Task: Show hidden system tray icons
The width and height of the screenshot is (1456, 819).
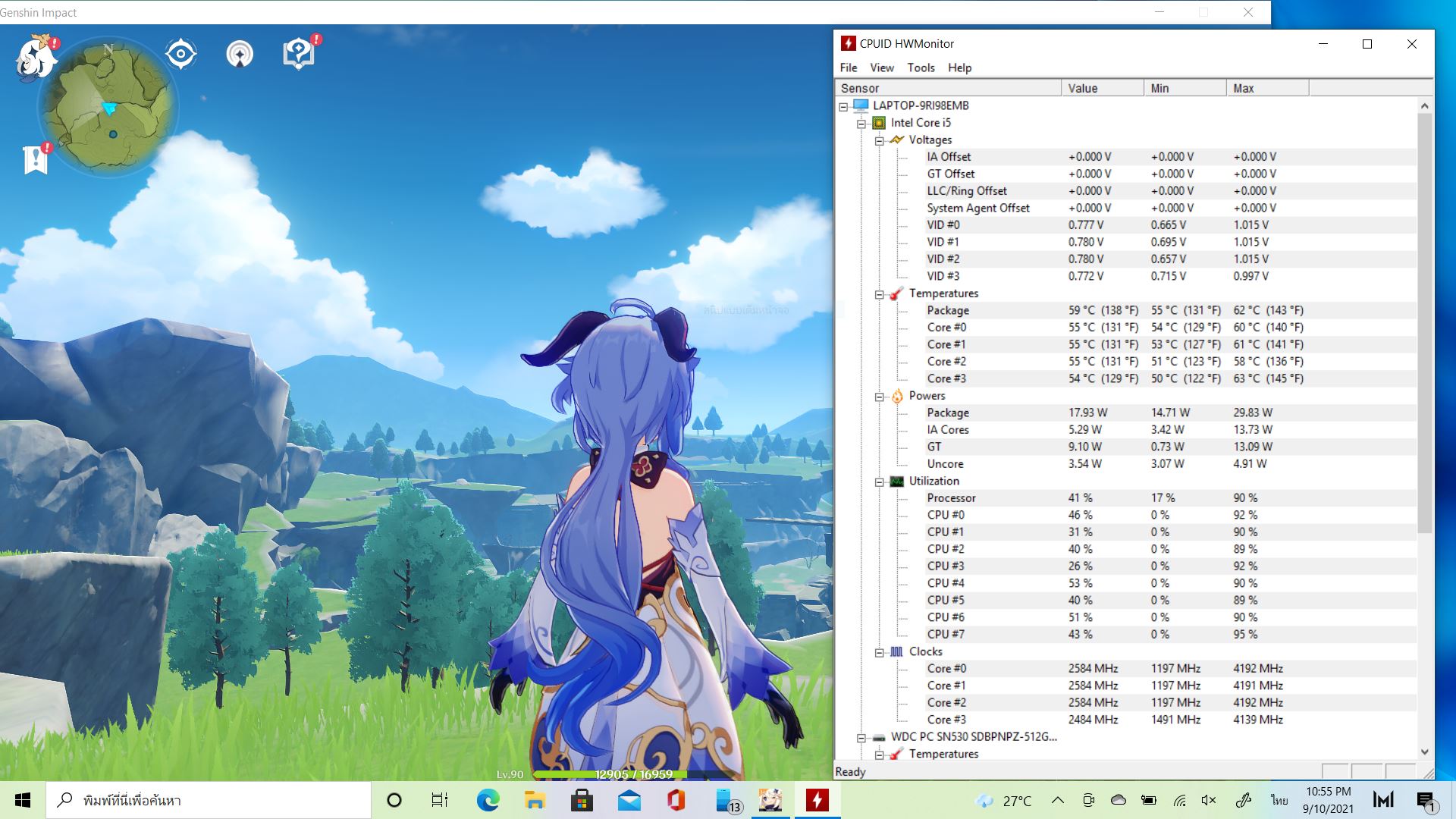Action: (1057, 800)
